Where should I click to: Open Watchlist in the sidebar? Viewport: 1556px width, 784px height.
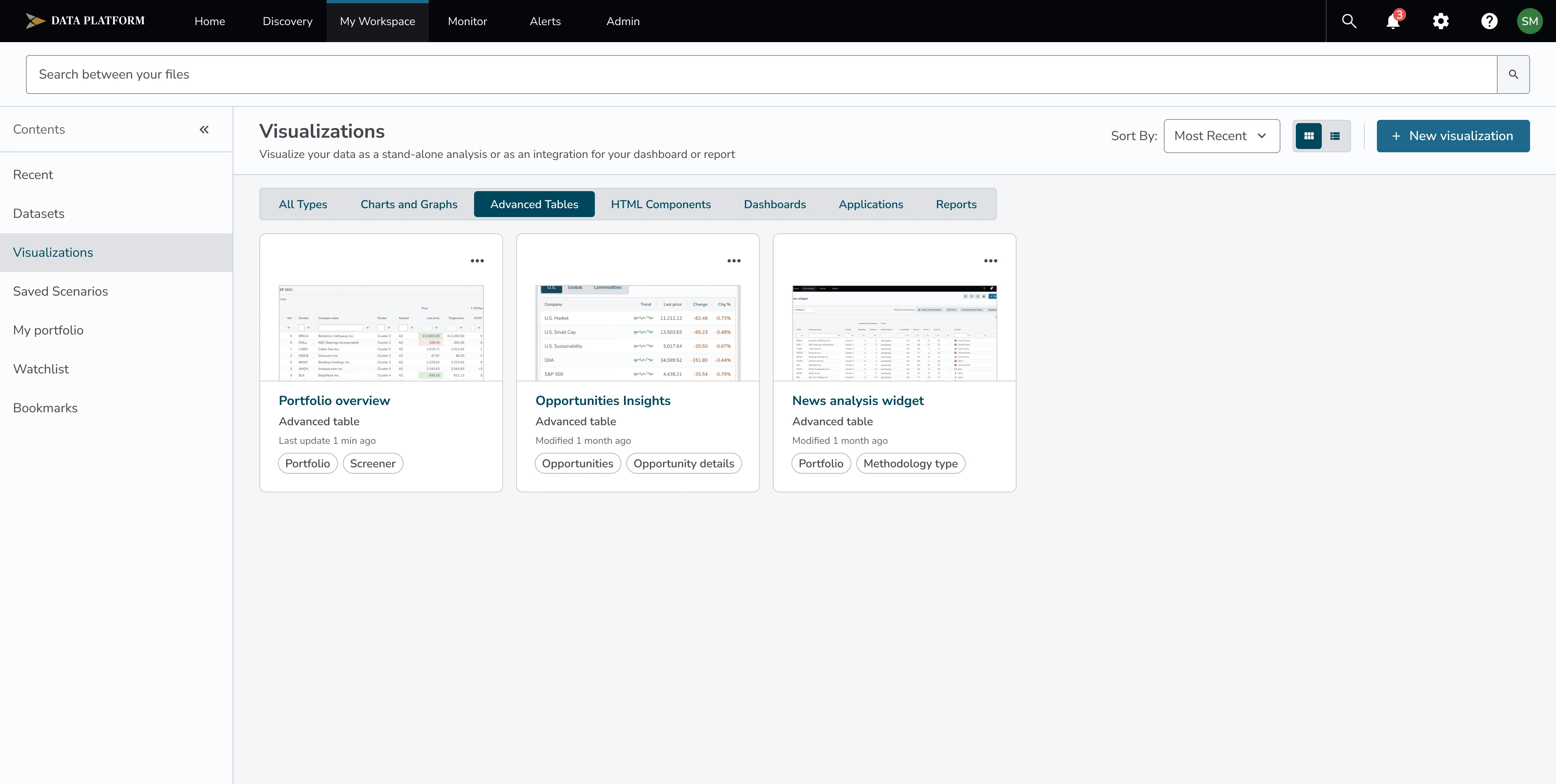click(x=116, y=369)
